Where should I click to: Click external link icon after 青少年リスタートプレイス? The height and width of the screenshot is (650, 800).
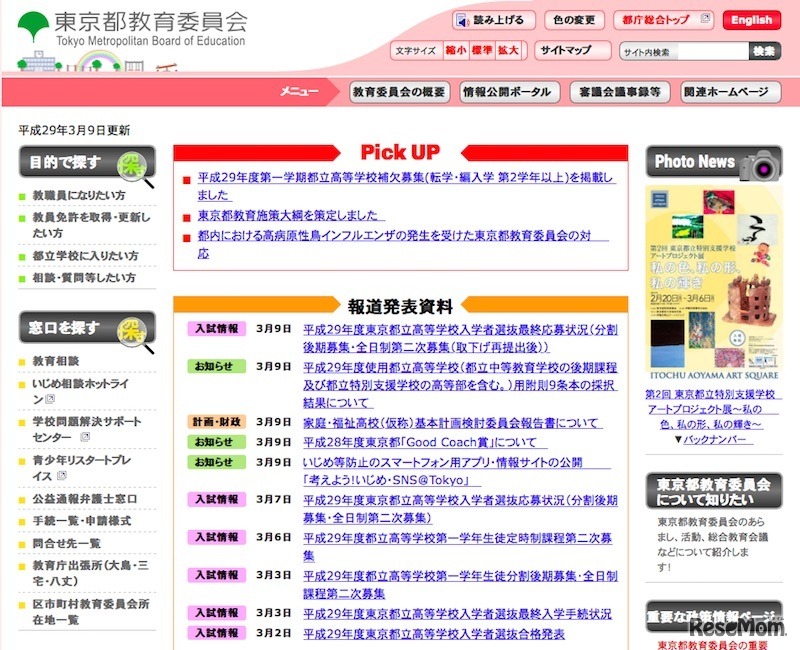pos(62,476)
